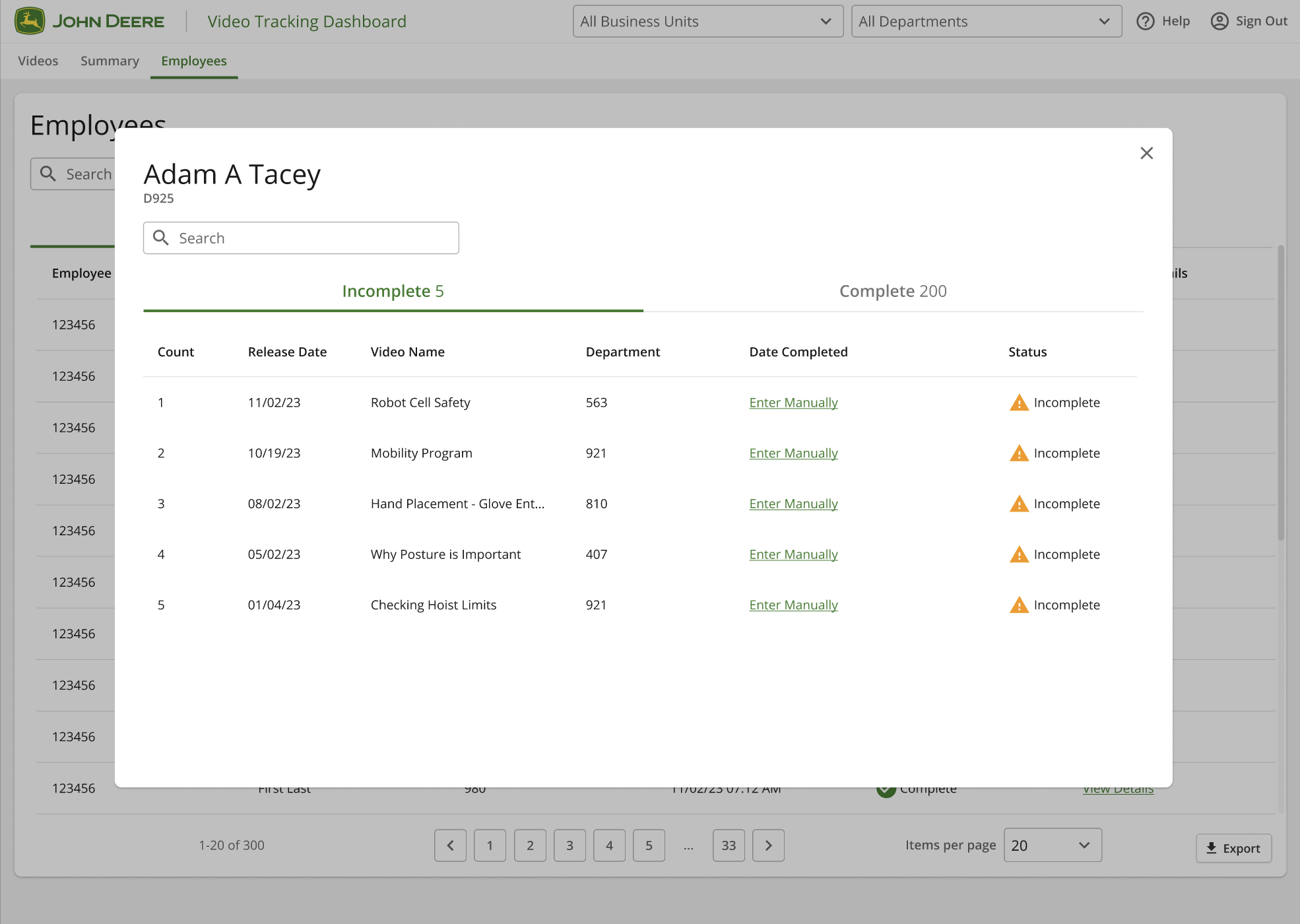Click the Robot Cell Safety video name
Image resolution: width=1300 pixels, height=924 pixels.
coord(420,403)
